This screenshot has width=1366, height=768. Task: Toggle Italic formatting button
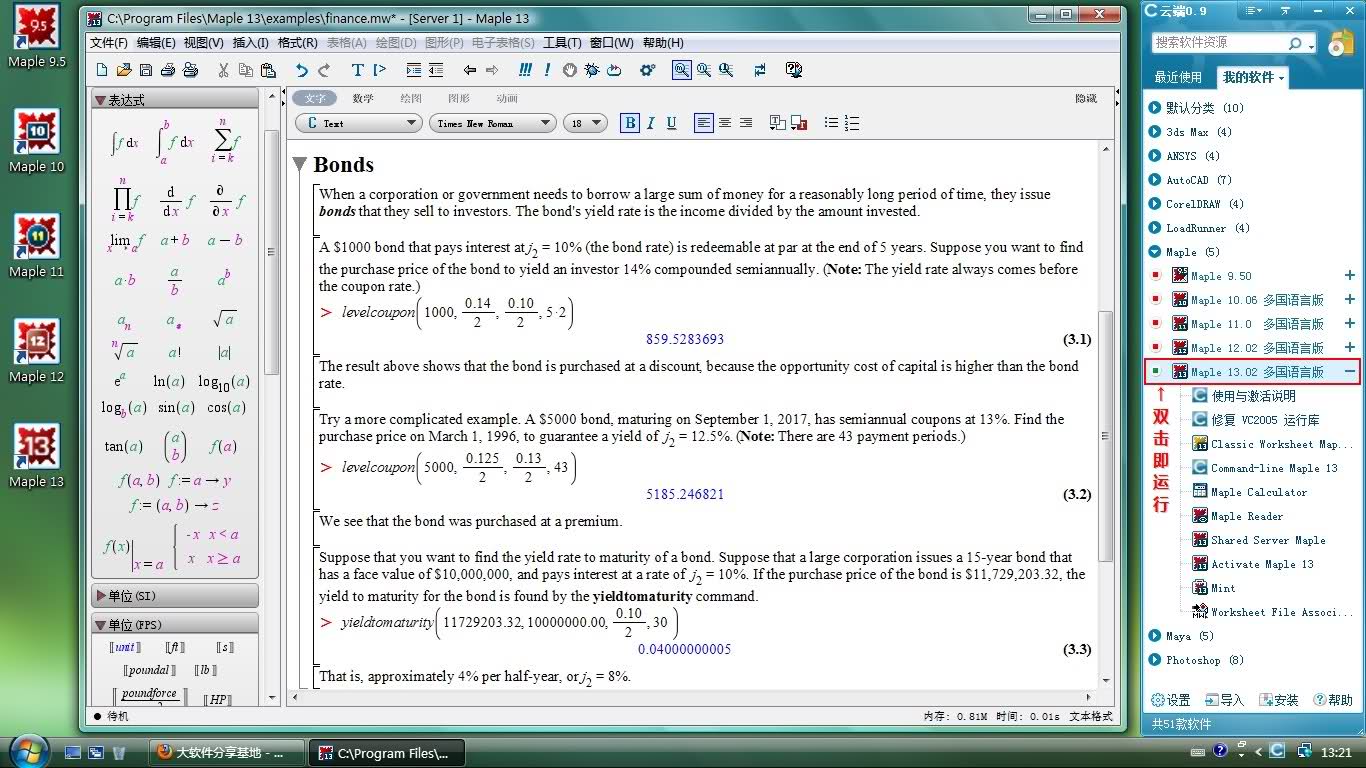point(651,123)
